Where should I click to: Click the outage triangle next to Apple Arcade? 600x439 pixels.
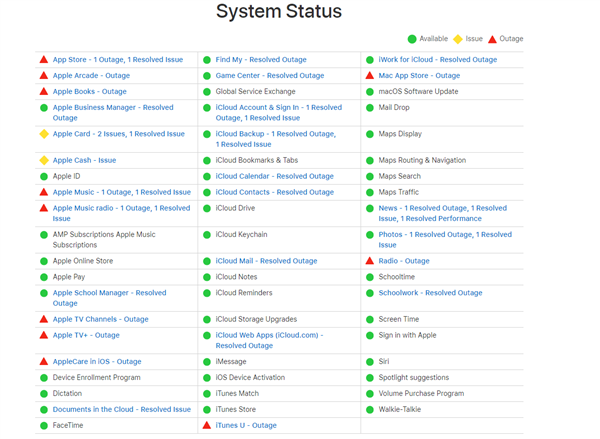[44, 75]
